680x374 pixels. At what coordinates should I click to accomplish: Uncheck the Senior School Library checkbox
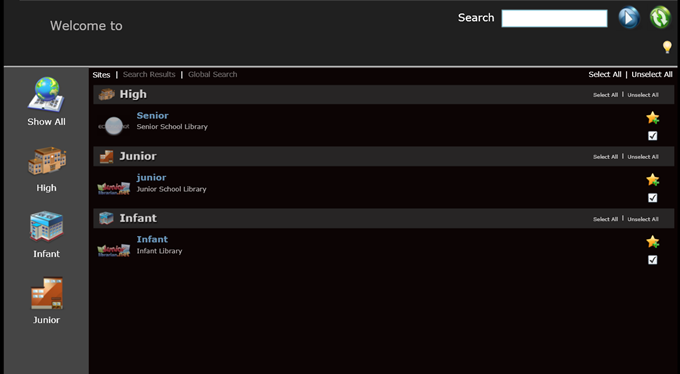(652, 136)
